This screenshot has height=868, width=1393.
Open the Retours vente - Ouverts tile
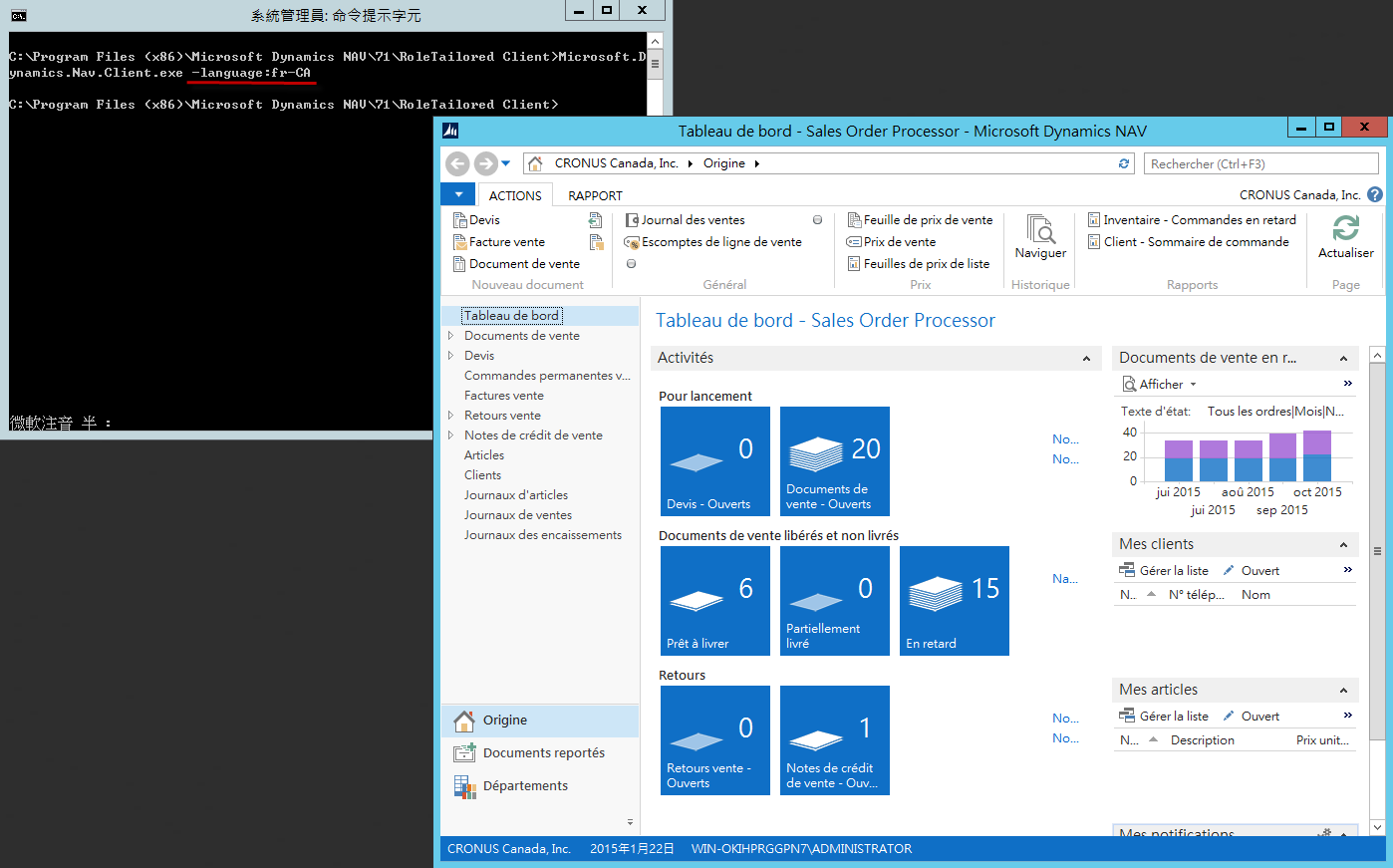(715, 740)
